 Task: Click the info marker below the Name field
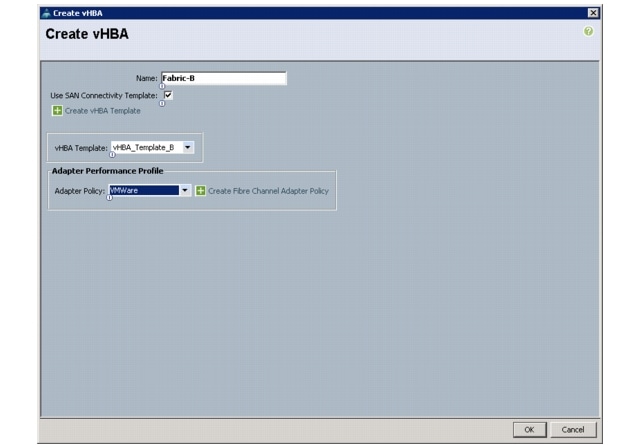pyautogui.click(x=162, y=86)
